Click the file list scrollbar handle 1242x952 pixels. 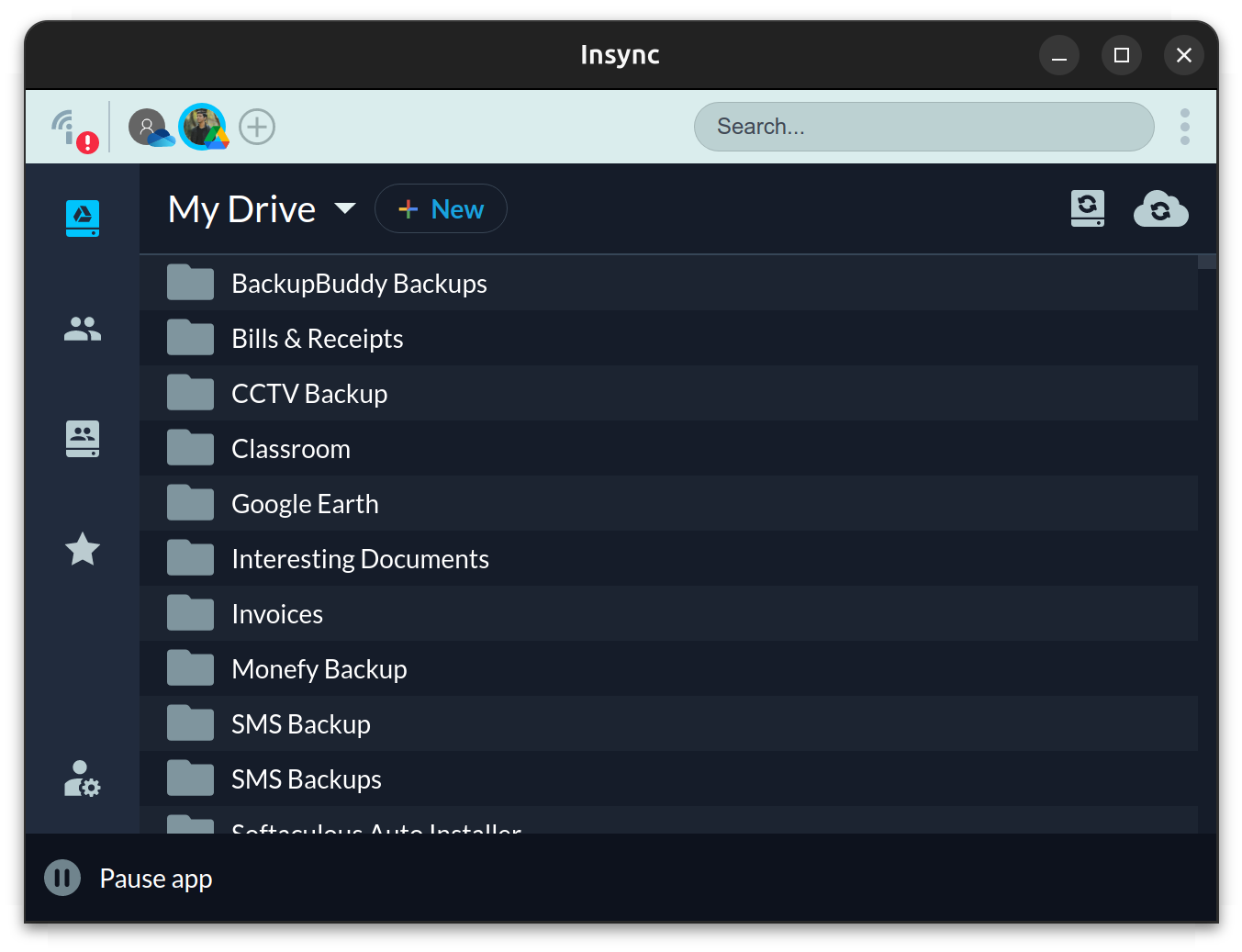click(1206, 262)
